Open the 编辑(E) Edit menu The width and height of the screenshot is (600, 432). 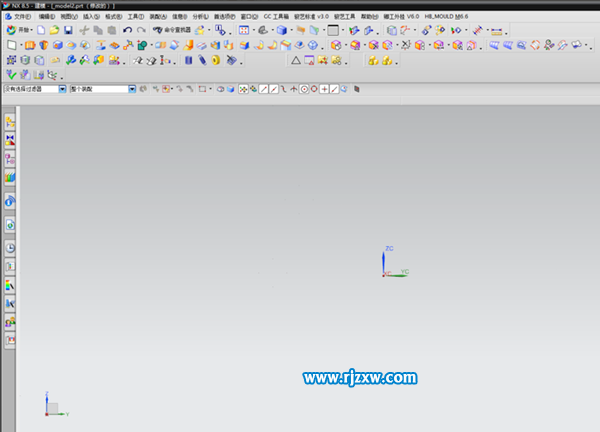click(x=47, y=16)
